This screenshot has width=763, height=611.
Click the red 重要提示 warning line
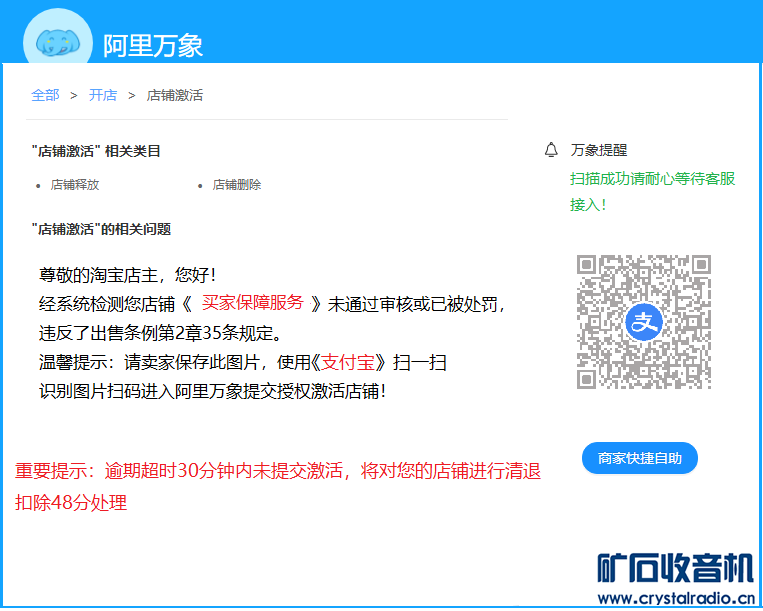coord(278,471)
